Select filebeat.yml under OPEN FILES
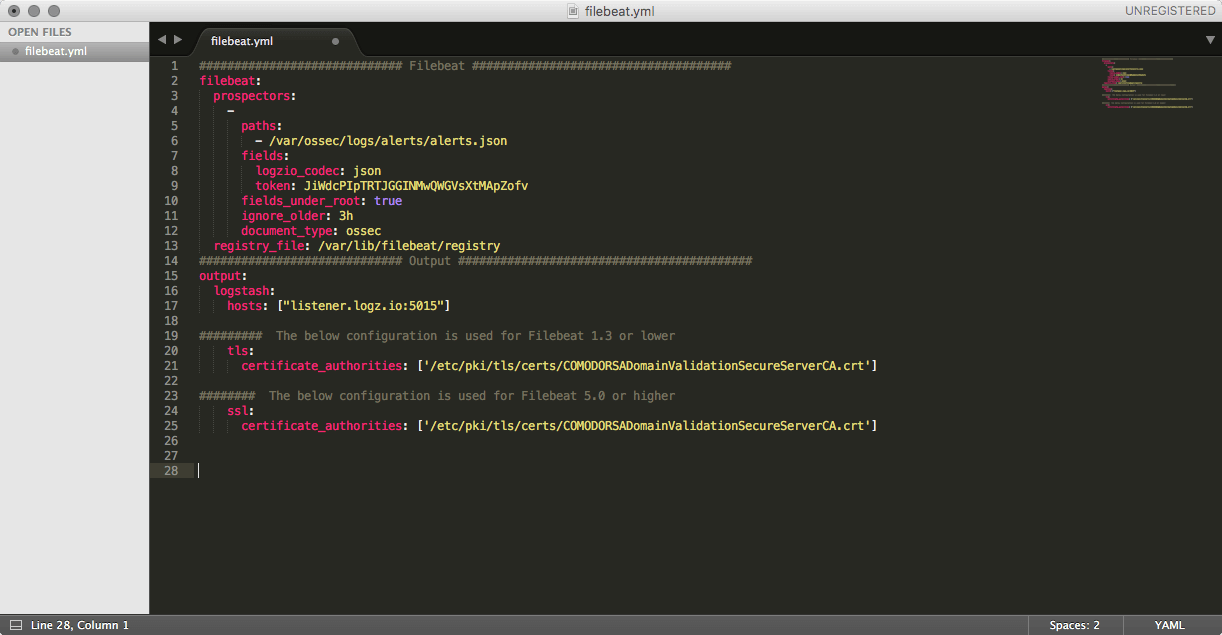The height and width of the screenshot is (635, 1222). [x=54, y=51]
